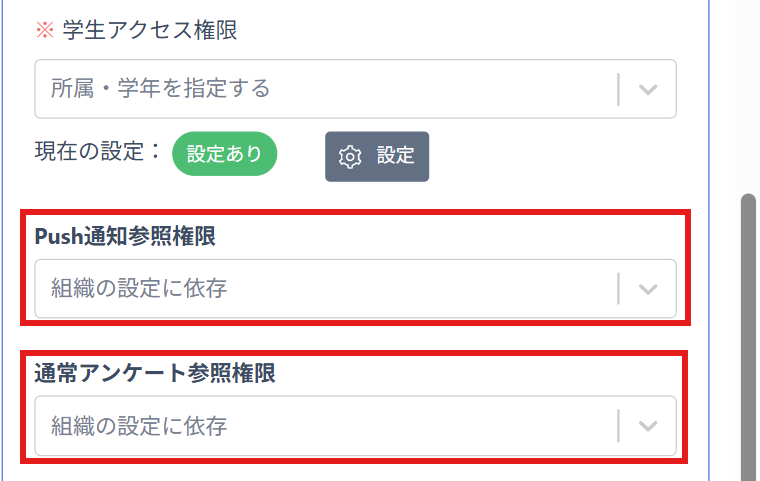This screenshot has height=481, width=760.
Task: Click the vertical scrollbar thumb
Action: (748, 330)
